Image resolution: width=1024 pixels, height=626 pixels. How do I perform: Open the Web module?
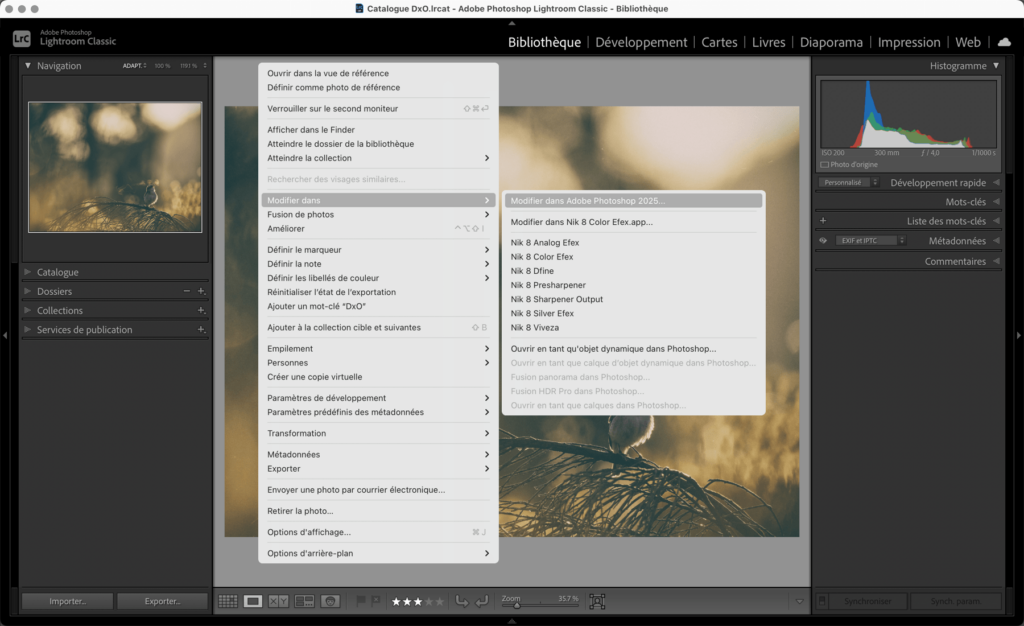[x=967, y=42]
